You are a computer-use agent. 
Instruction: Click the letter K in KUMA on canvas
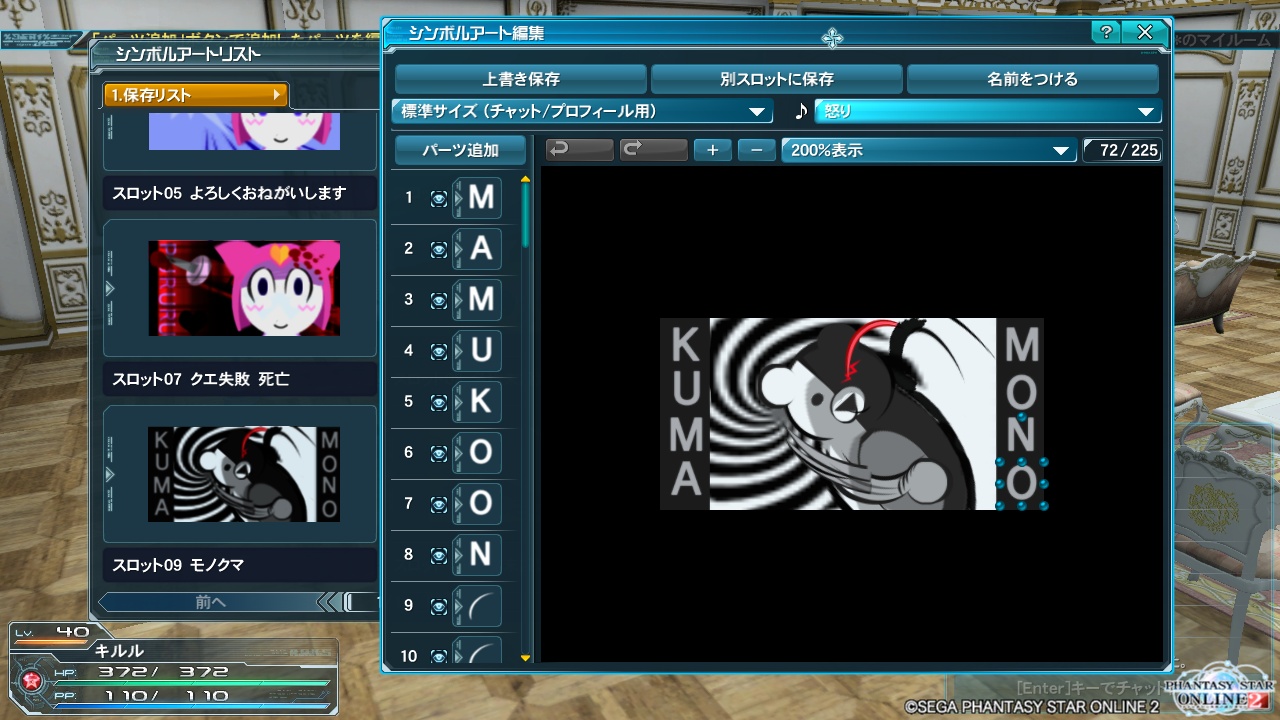[685, 345]
